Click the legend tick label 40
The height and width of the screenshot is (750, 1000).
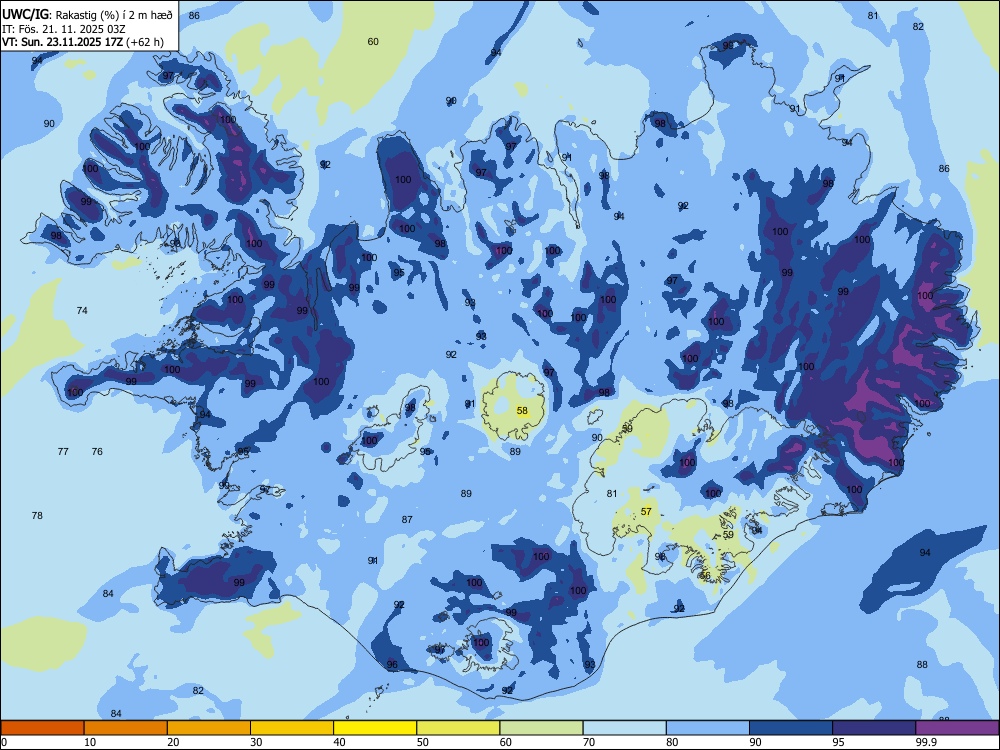pos(340,742)
